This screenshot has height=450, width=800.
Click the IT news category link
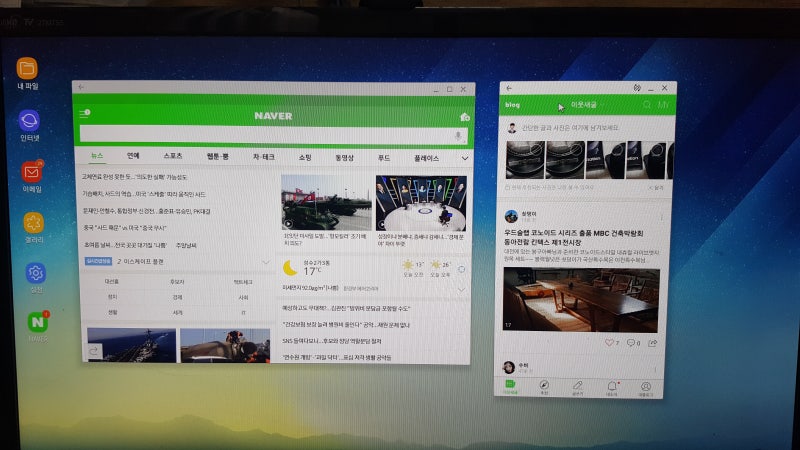pos(243,313)
